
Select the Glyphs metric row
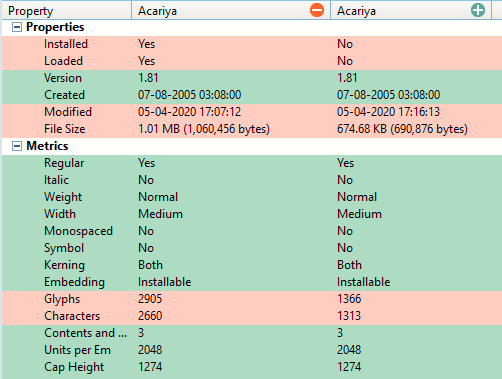pos(252,299)
